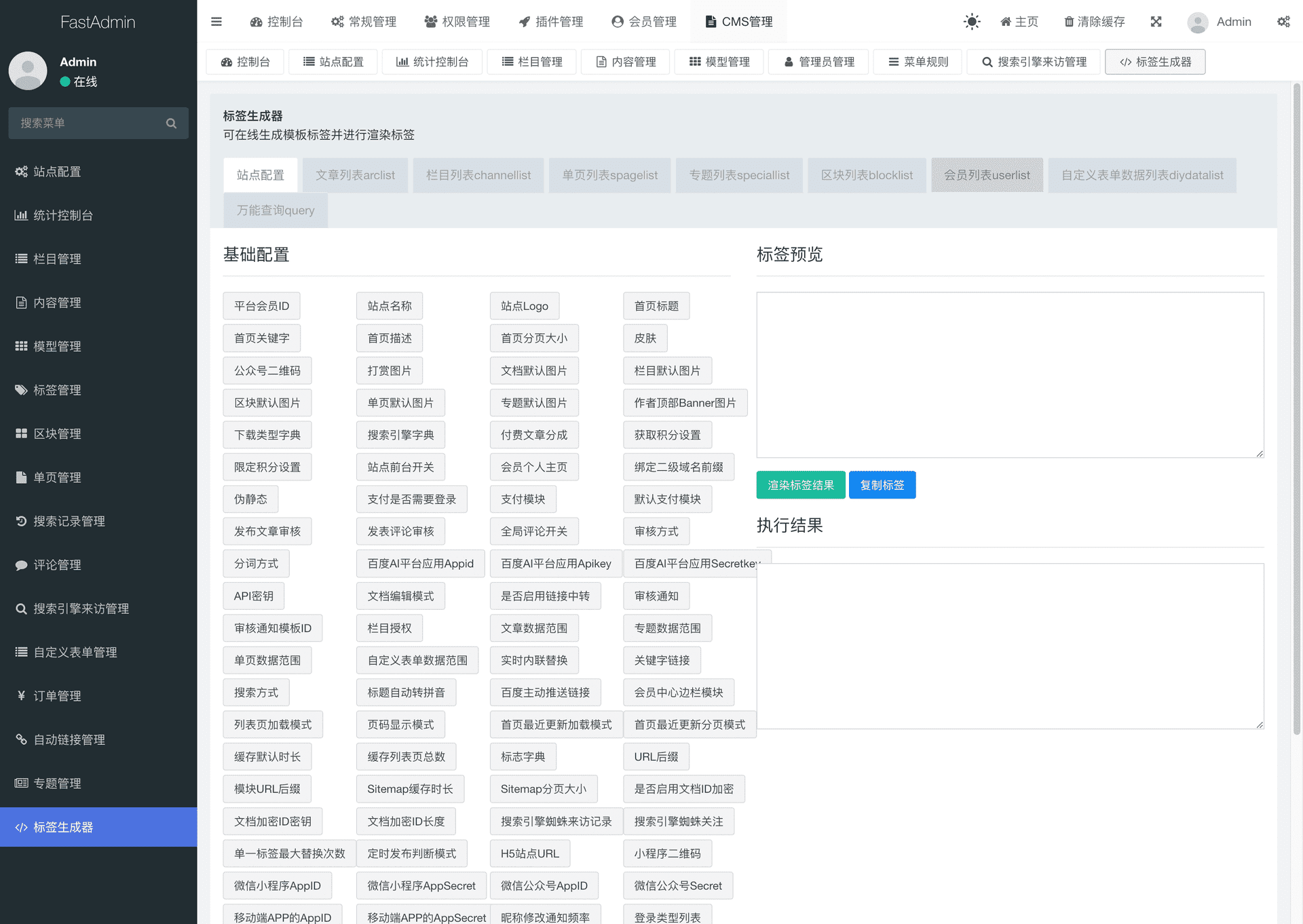
Task: Click into the 标签预览 textarea
Action: [1010, 374]
